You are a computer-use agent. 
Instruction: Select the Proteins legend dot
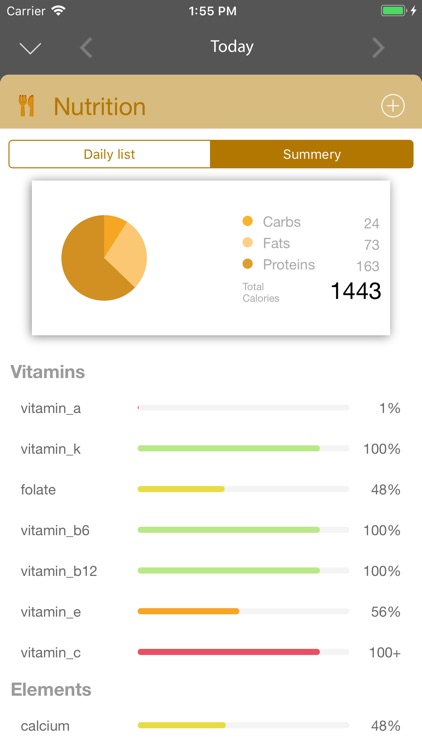pos(247,264)
